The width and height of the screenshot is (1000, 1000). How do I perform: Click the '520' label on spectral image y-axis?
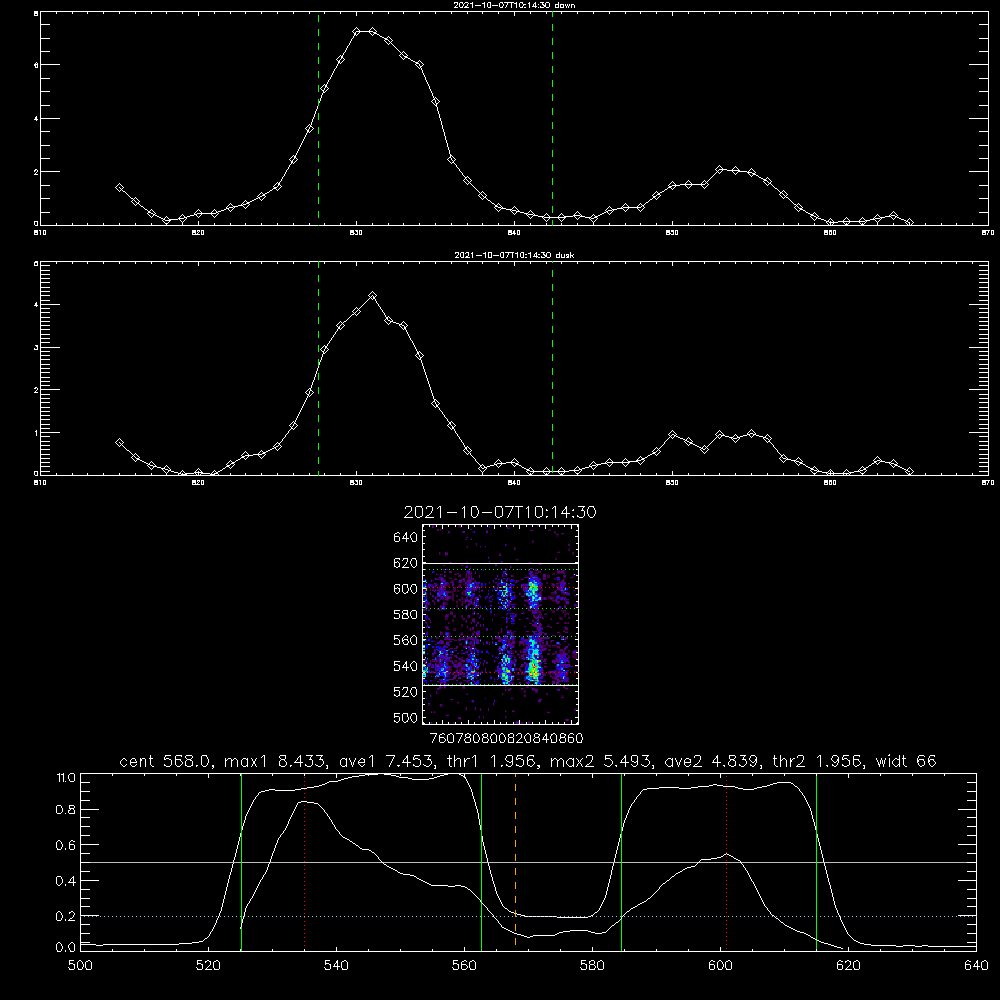tap(406, 692)
